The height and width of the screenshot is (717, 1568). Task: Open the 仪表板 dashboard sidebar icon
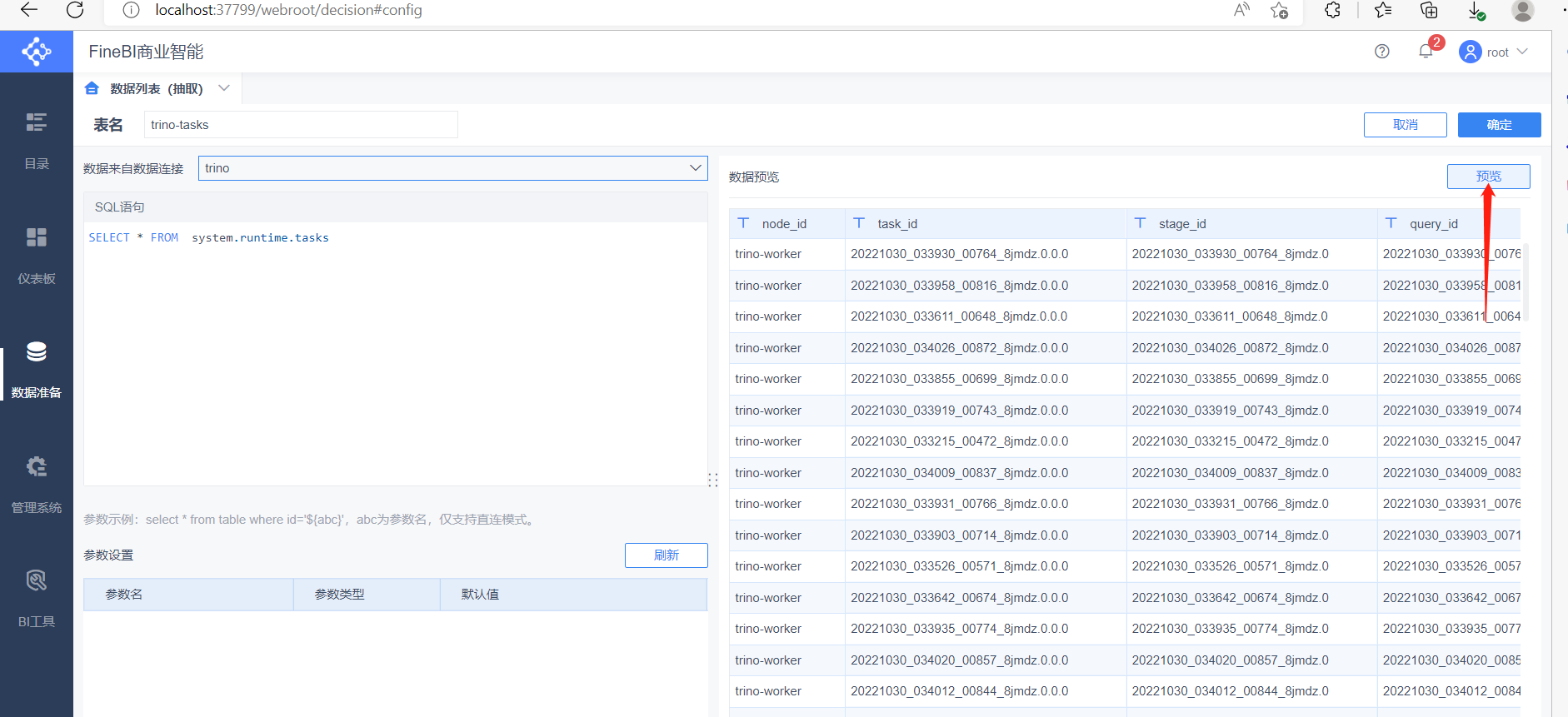37,237
